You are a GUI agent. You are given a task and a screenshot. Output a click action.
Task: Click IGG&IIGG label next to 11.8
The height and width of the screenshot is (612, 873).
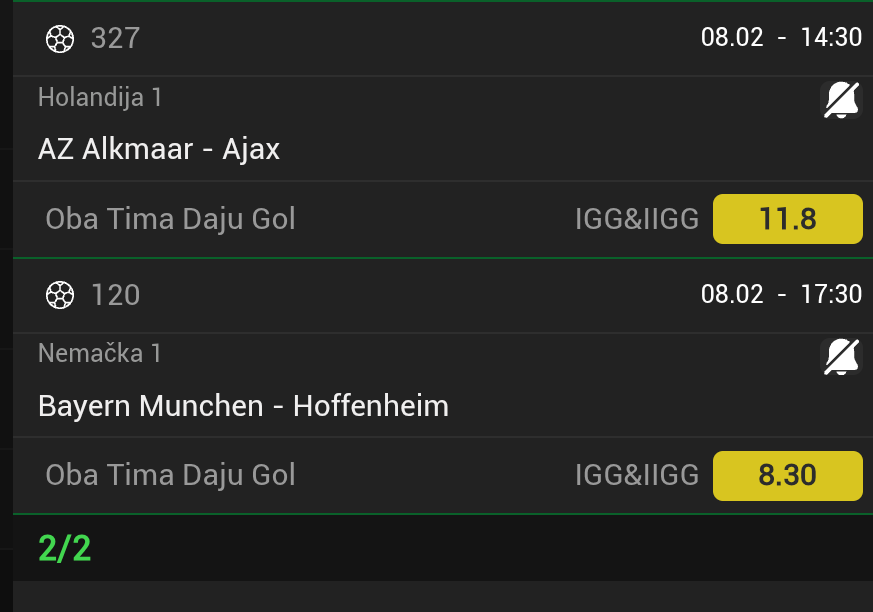(x=636, y=219)
